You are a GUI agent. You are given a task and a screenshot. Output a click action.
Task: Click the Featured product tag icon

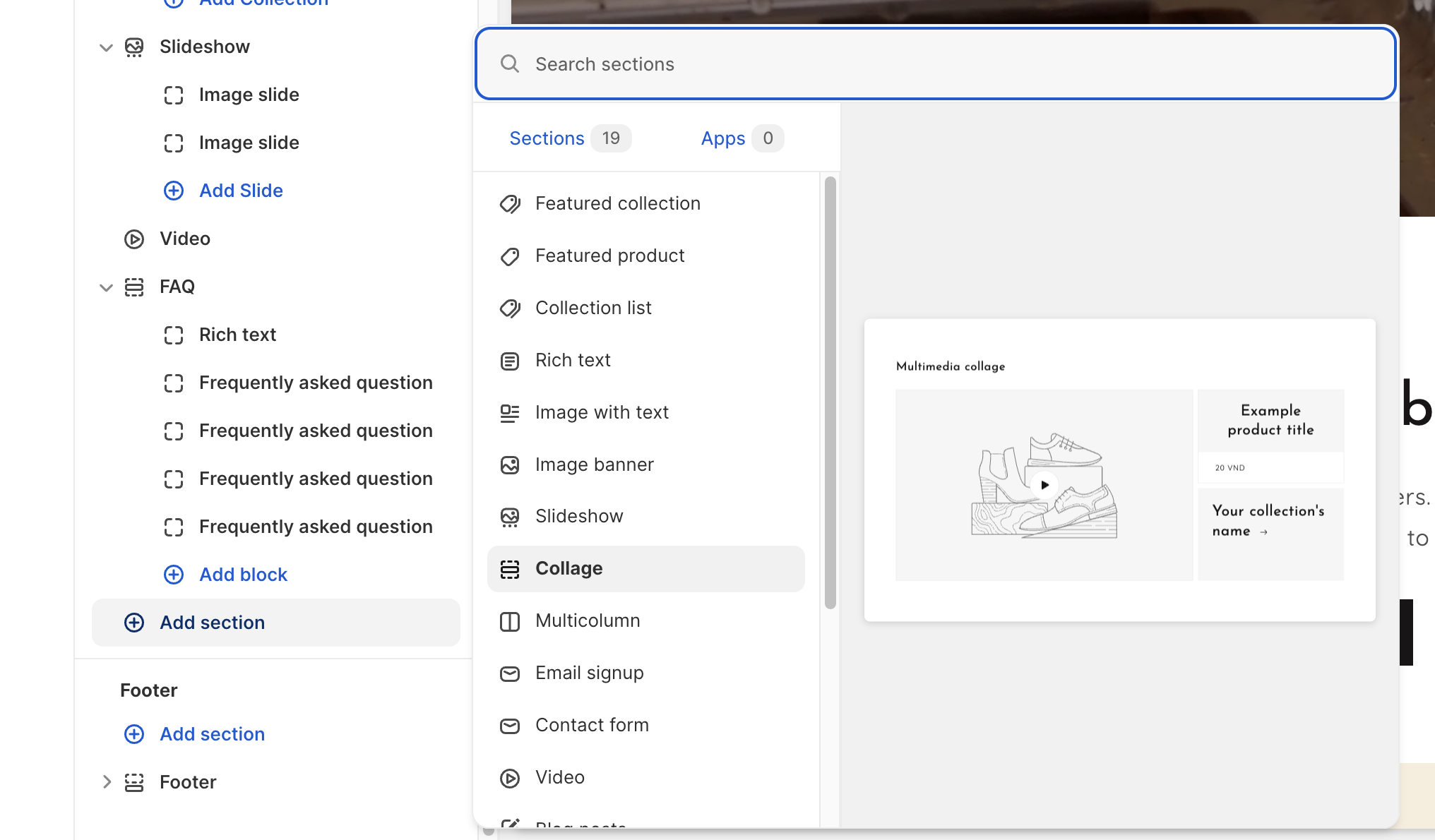click(510, 256)
